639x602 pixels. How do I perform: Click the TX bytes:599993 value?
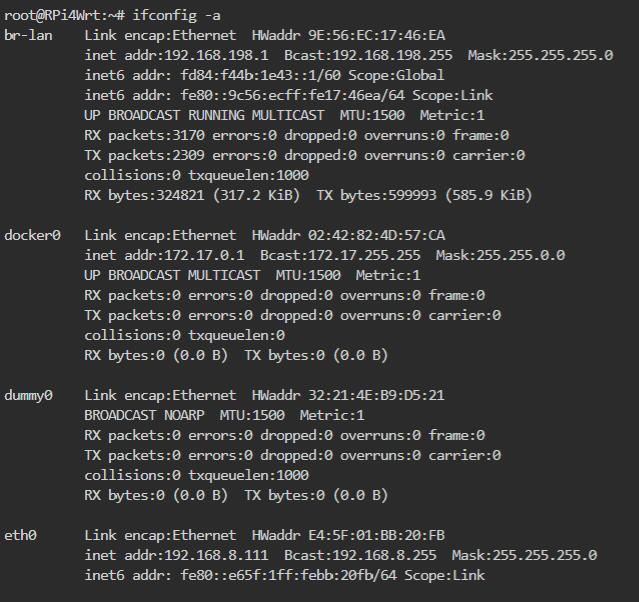(377, 195)
